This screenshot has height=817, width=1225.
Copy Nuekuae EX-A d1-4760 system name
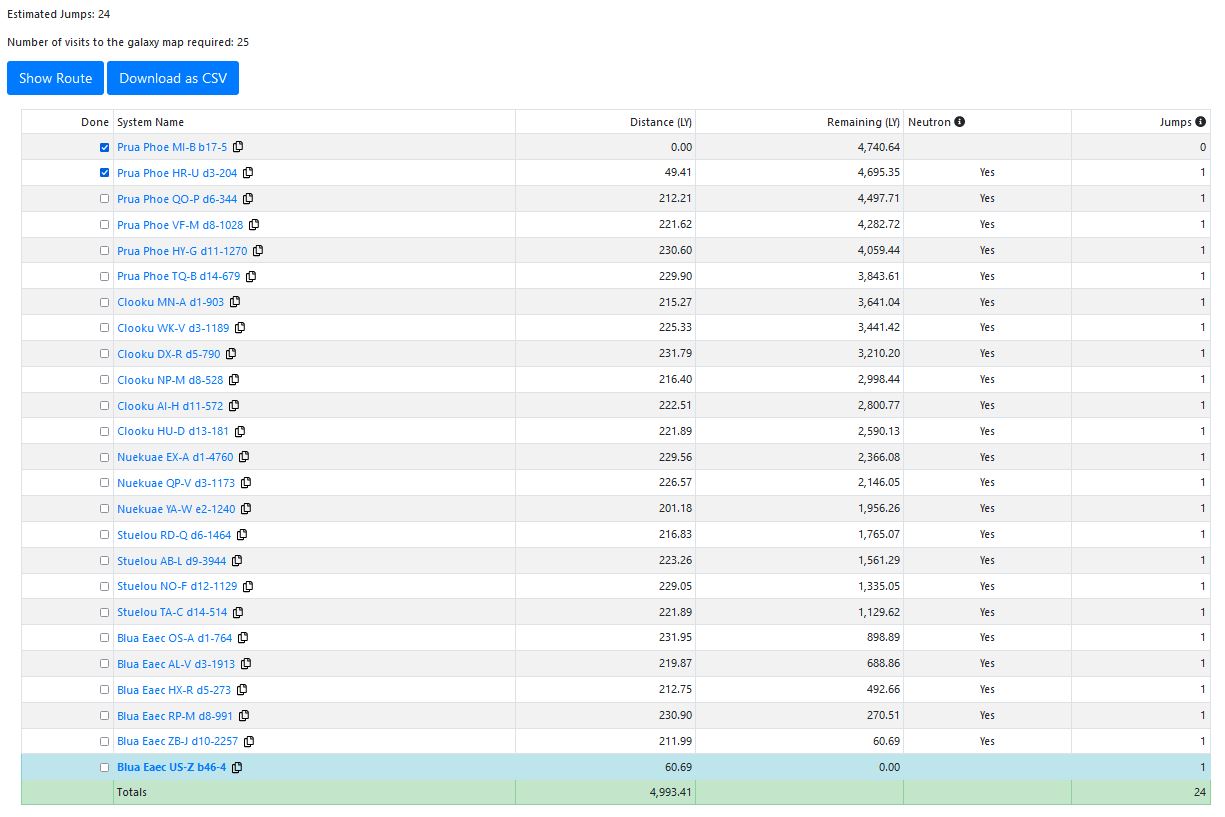244,457
